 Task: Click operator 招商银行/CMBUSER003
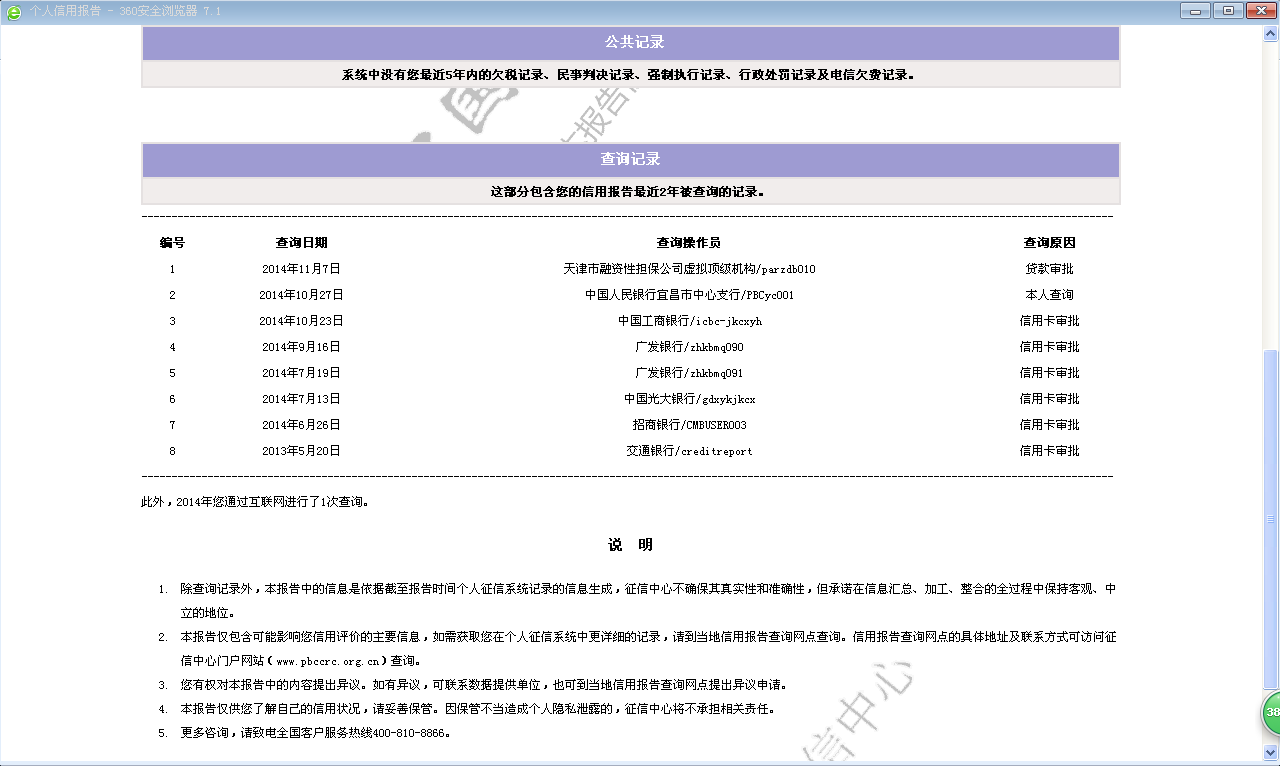690,425
